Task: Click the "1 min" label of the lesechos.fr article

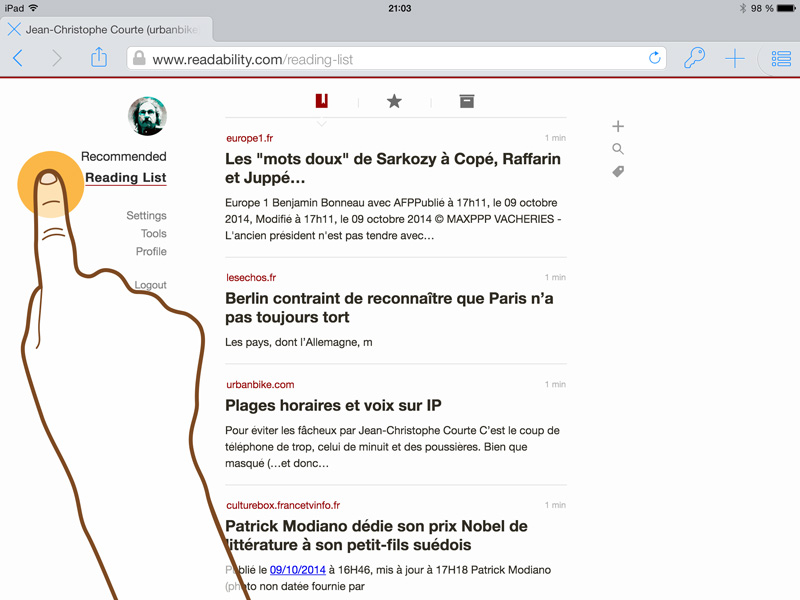Action: tap(555, 277)
